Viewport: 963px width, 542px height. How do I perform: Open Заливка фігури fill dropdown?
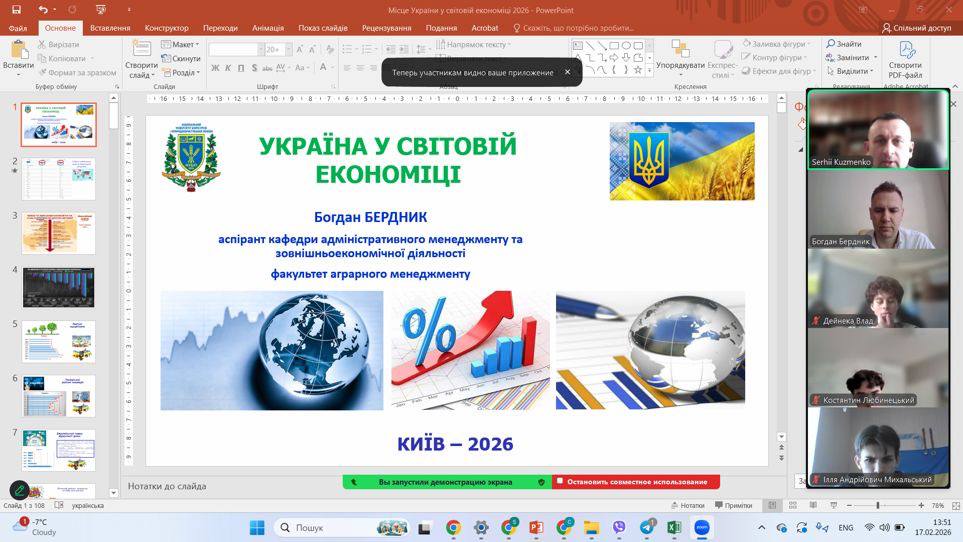pyautogui.click(x=776, y=44)
